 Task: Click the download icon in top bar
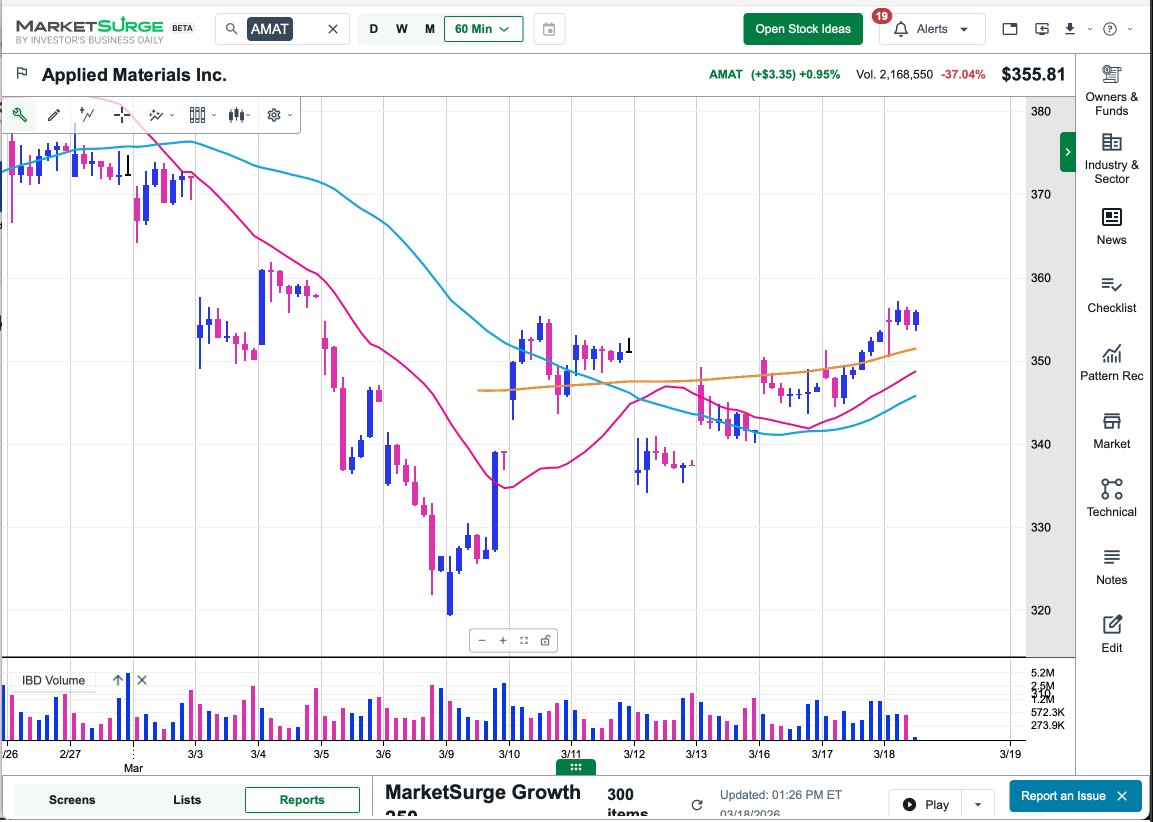(x=1070, y=29)
